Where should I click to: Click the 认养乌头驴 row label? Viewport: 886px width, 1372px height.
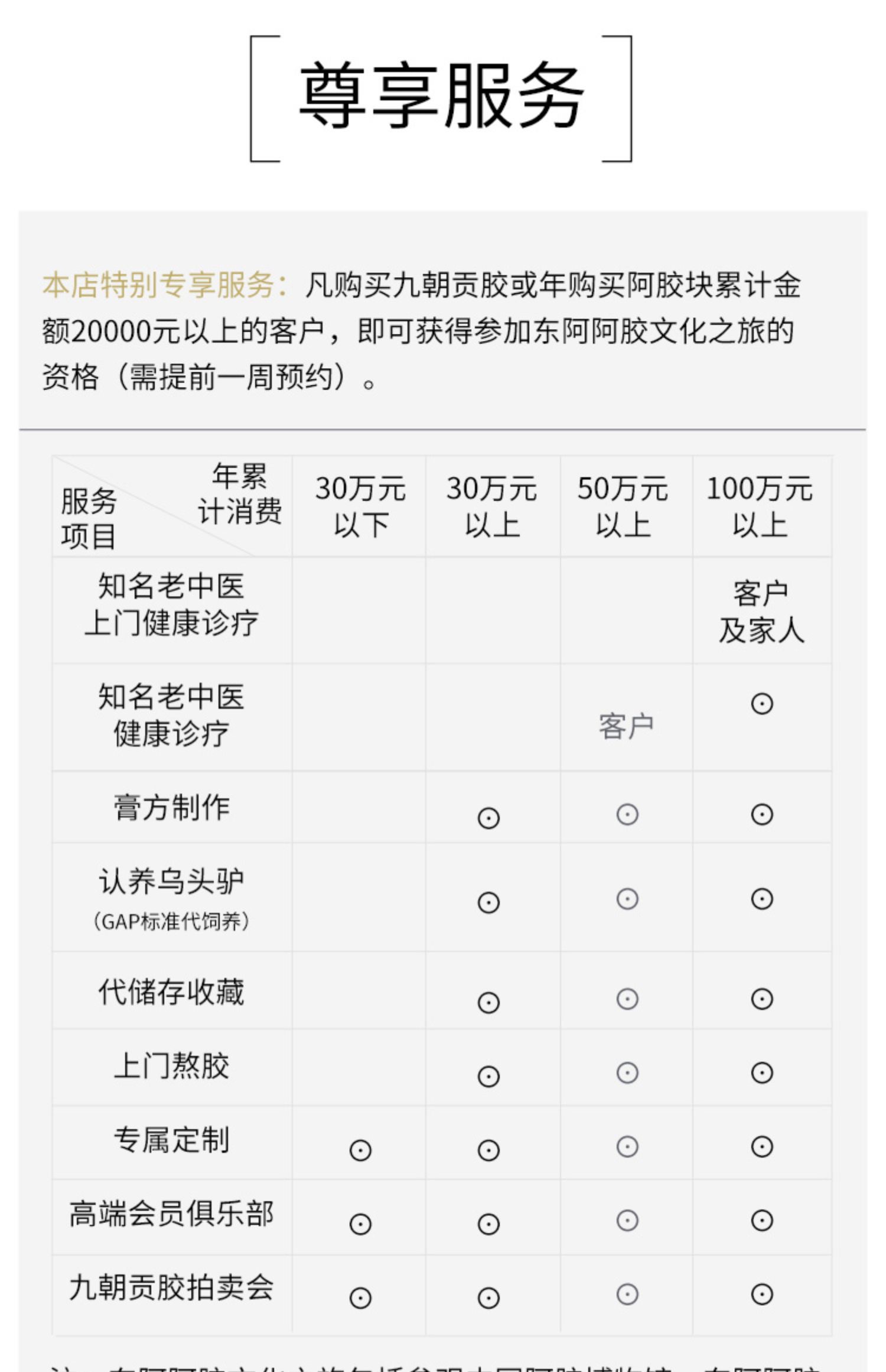pos(171,881)
